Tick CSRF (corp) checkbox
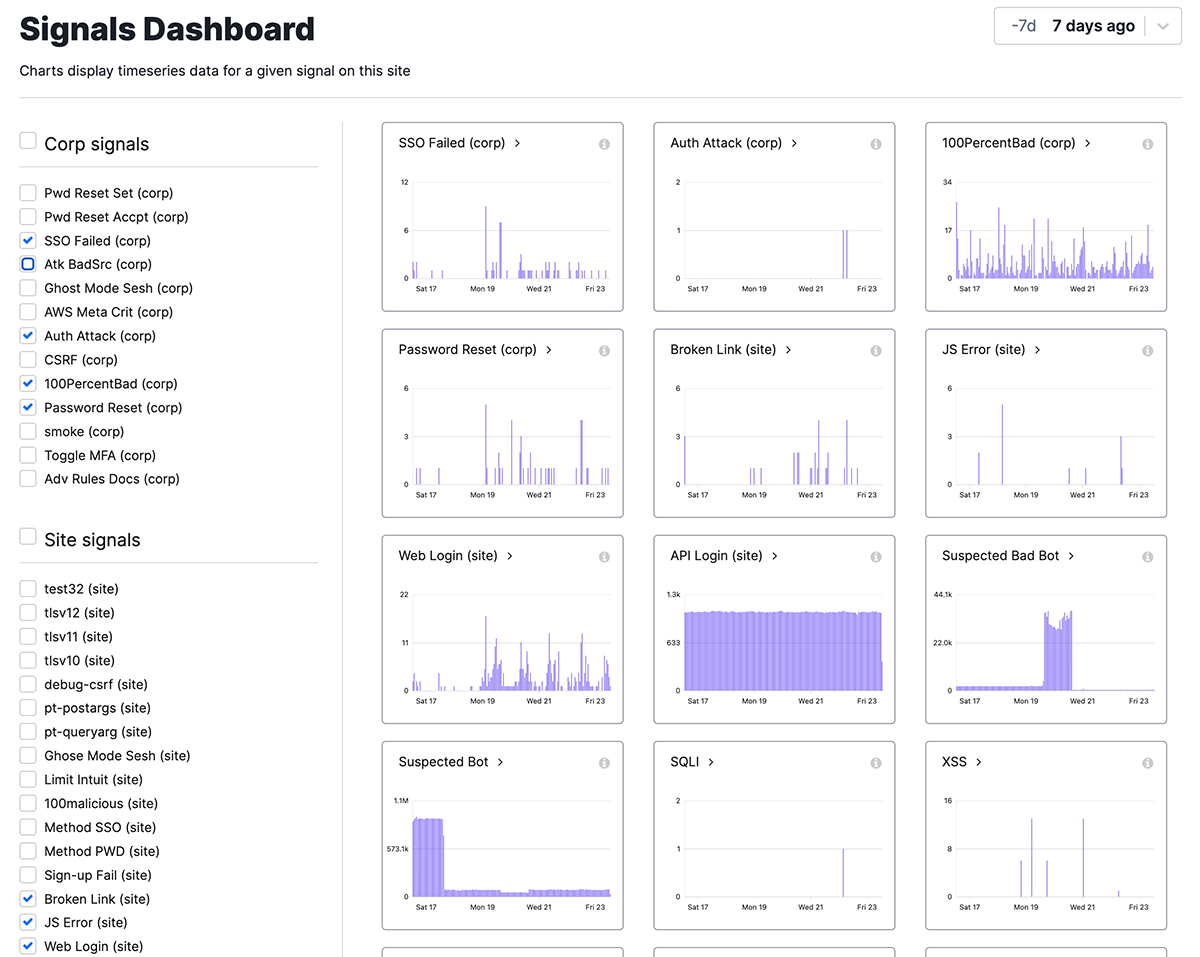Screen dimensions: 1200x957 click(28, 360)
